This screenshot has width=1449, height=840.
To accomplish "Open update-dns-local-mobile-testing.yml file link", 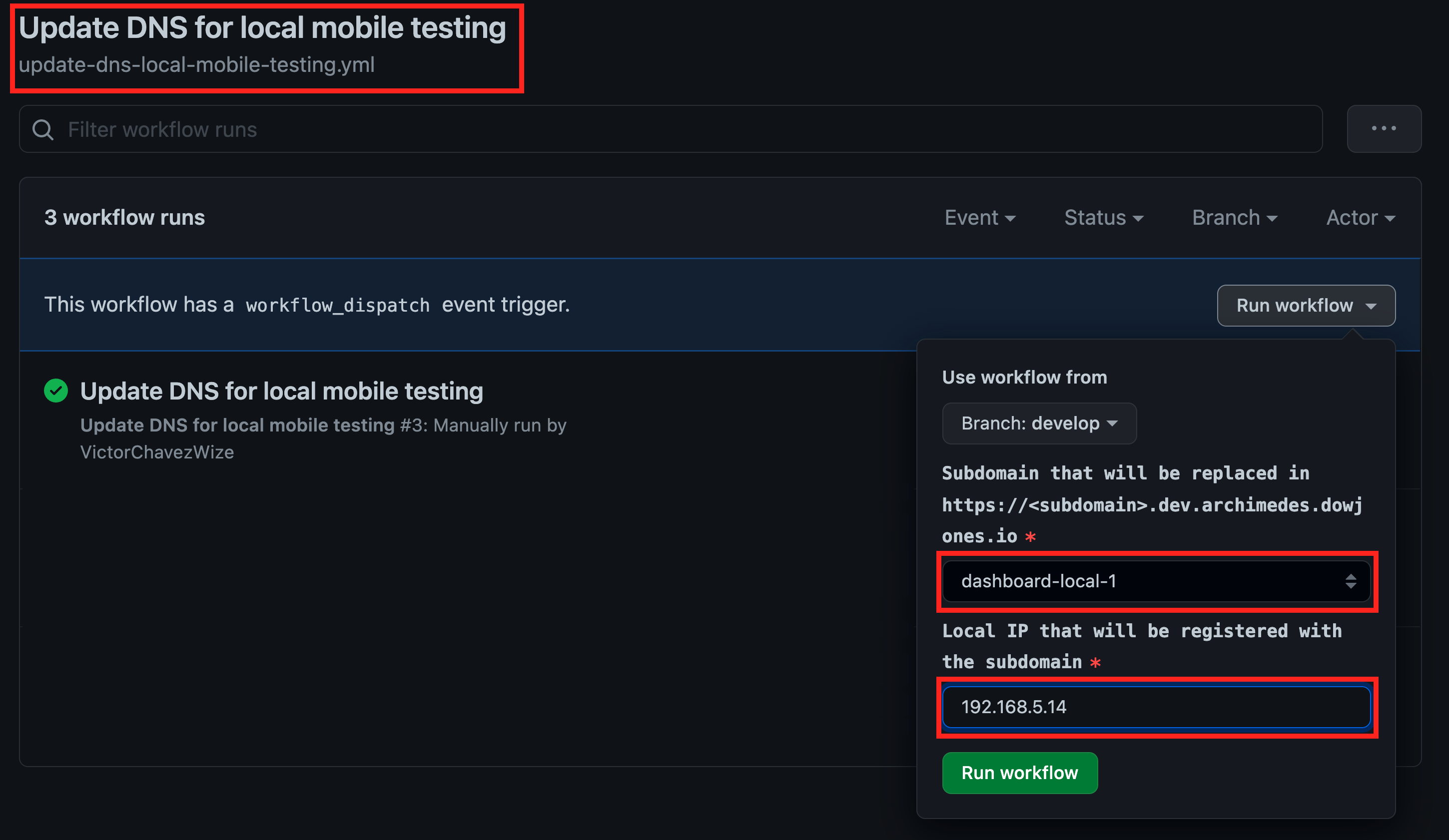I will 196,65.
